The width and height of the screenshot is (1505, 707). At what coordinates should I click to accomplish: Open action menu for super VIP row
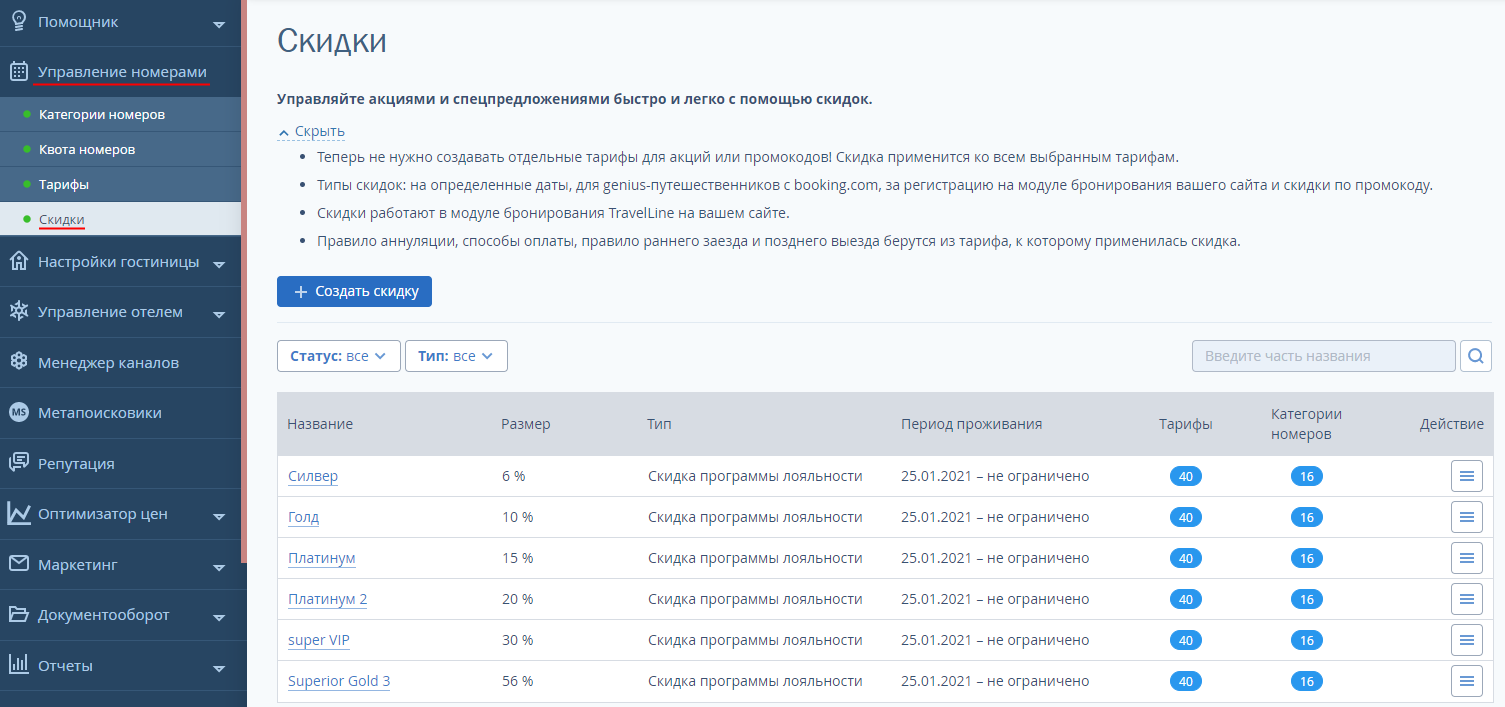(x=1466, y=640)
